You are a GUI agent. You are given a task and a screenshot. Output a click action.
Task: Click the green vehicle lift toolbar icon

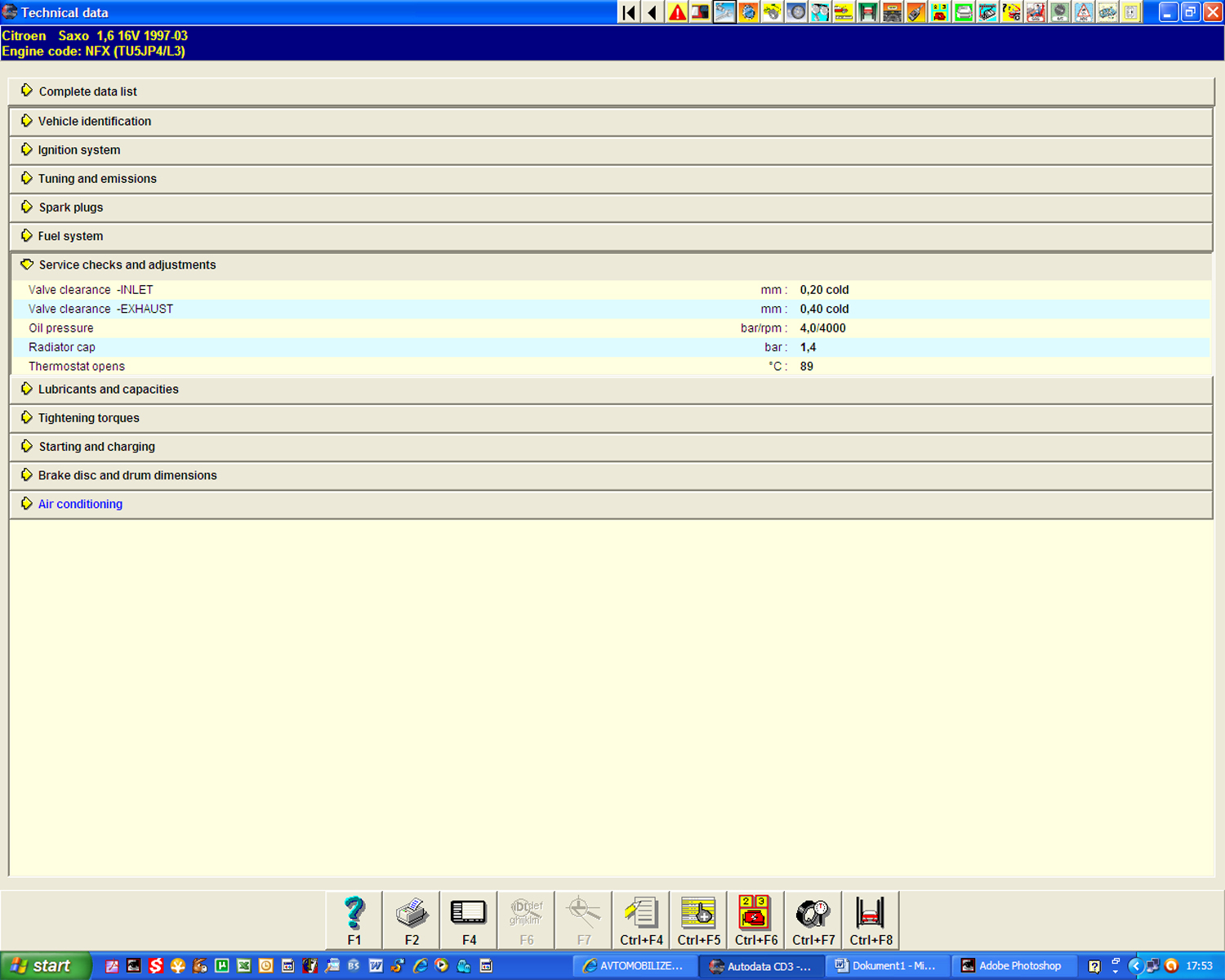tap(867, 12)
